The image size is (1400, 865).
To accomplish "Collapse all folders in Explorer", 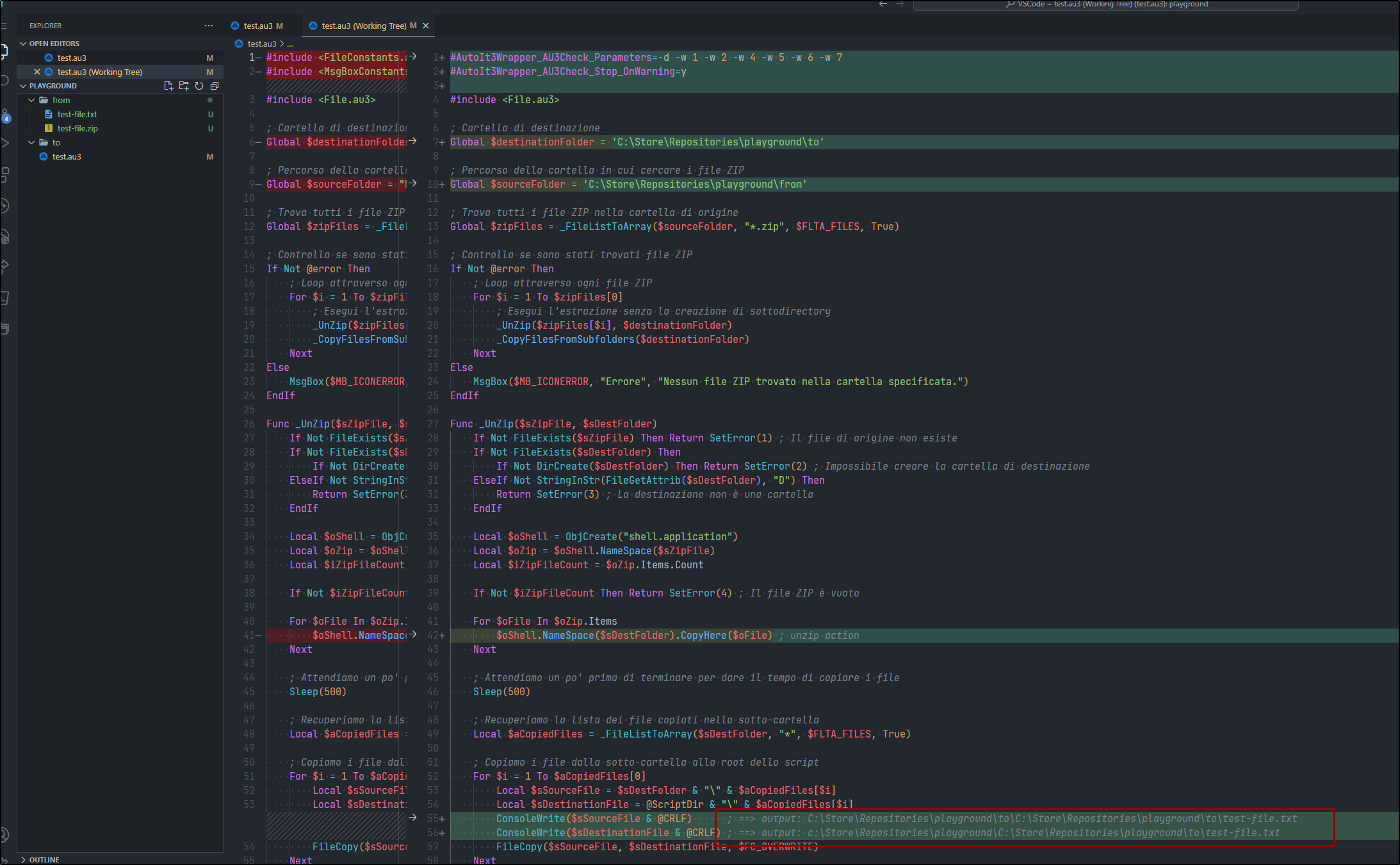I will click(215, 86).
